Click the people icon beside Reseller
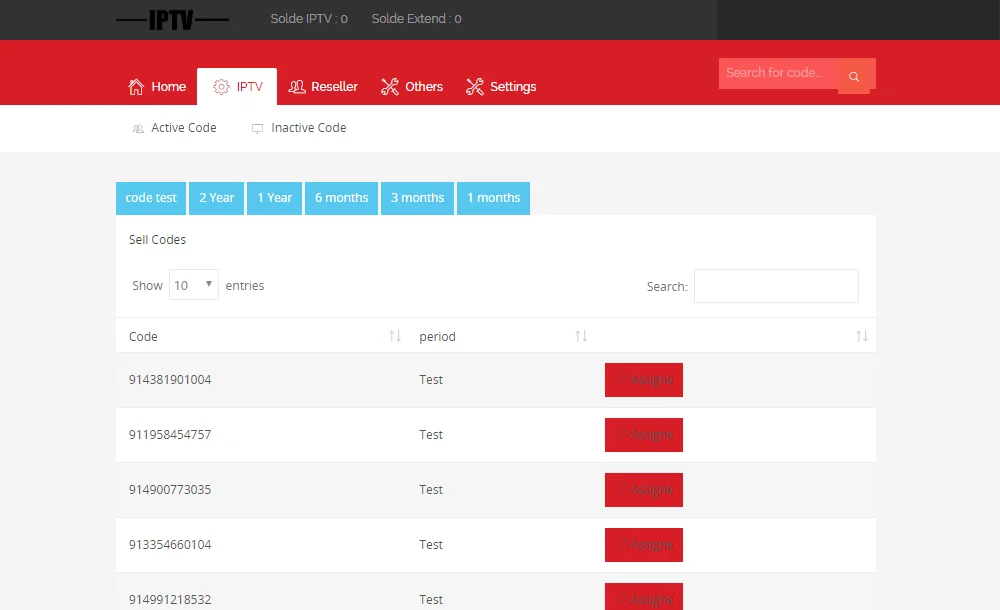 coord(297,87)
